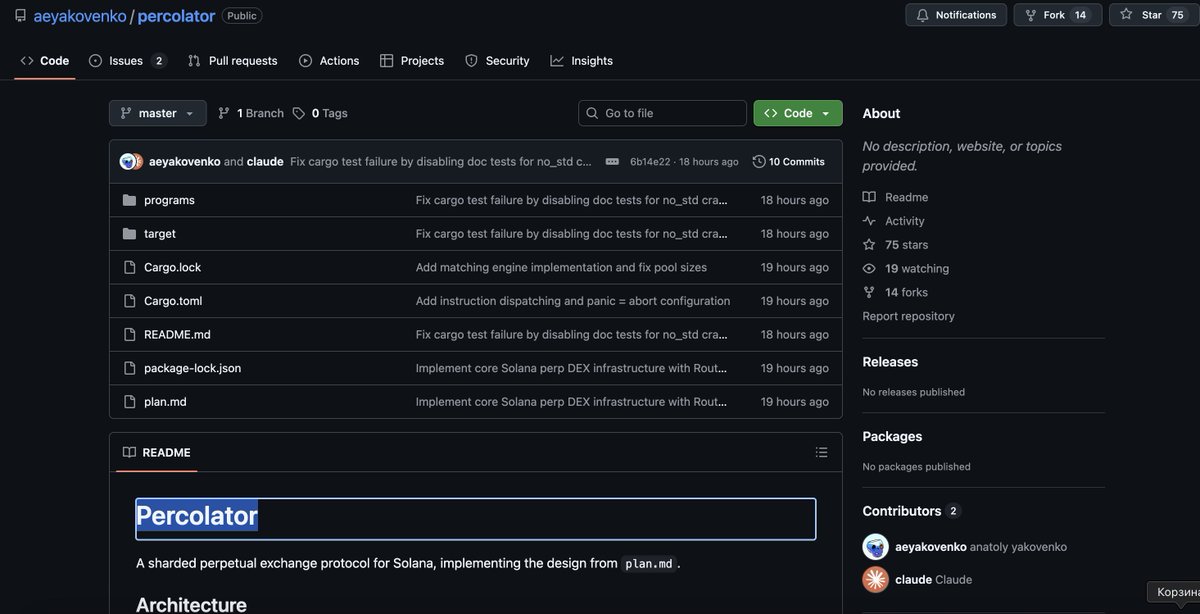View the 10 Commits history
The height and width of the screenshot is (614, 1200).
[789, 161]
